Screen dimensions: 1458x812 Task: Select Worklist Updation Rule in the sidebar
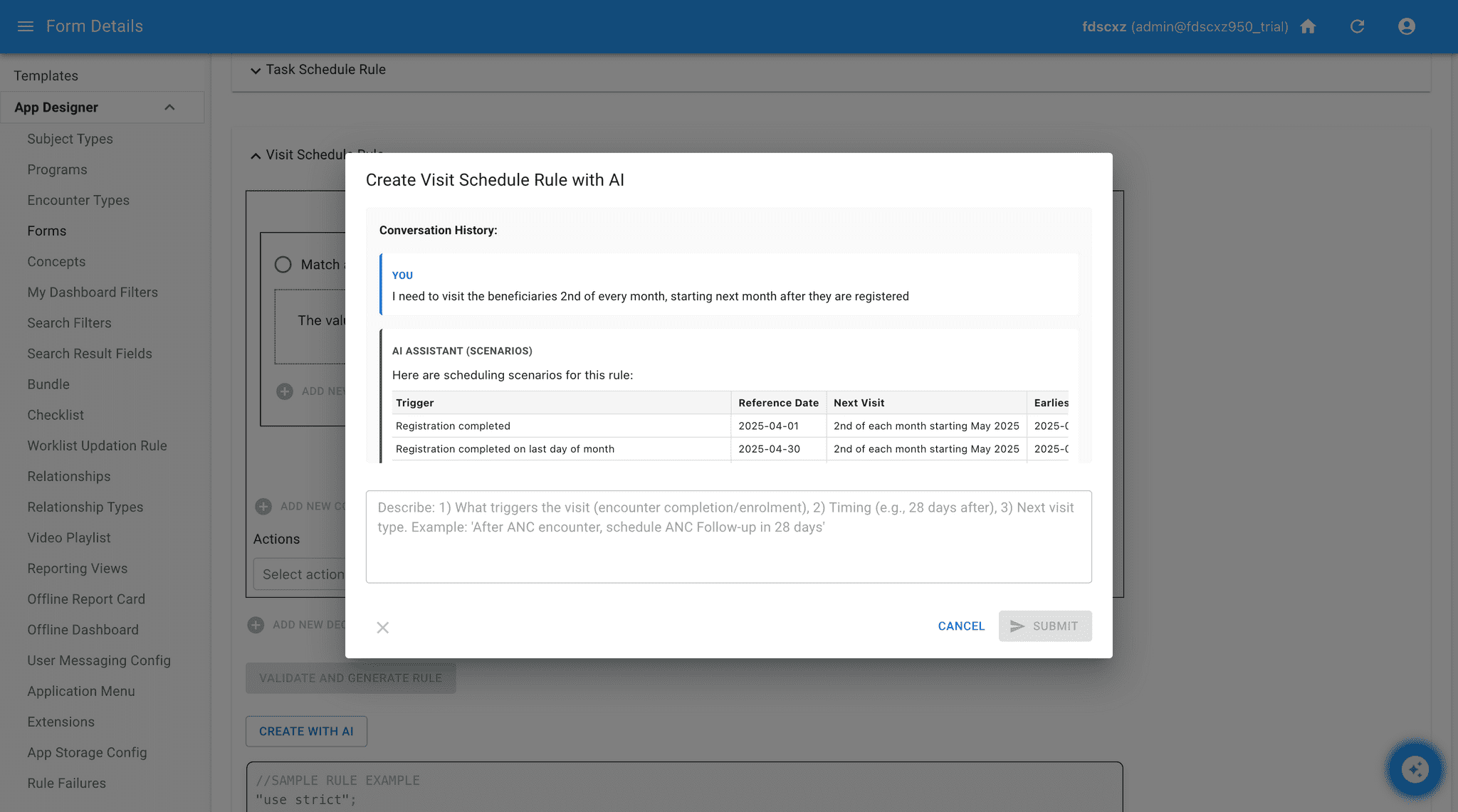(x=98, y=445)
